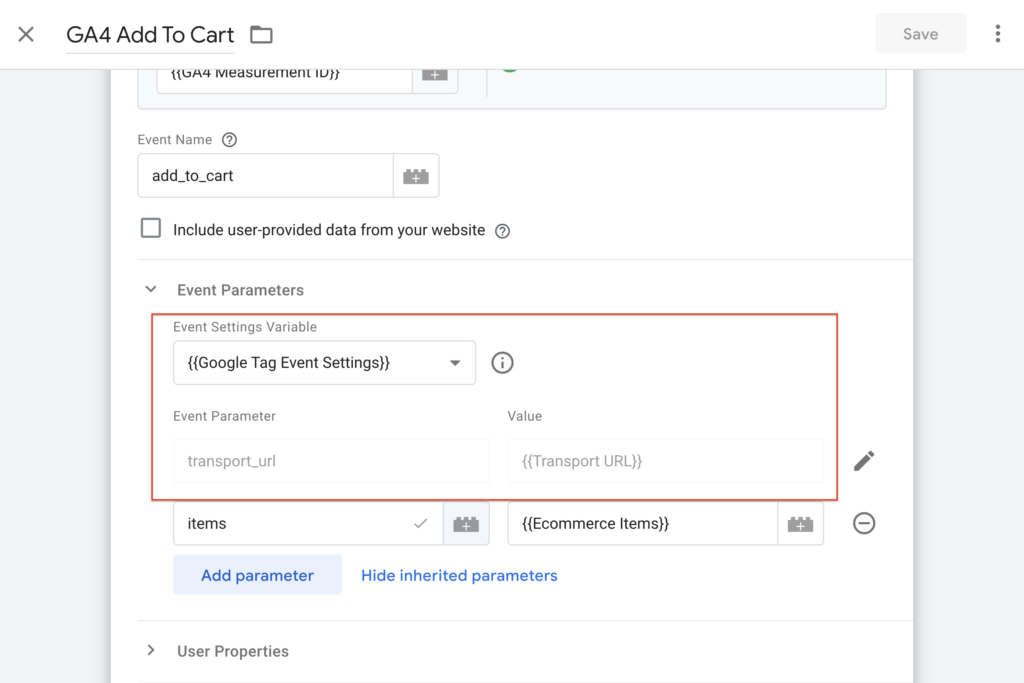Image resolution: width=1024 pixels, height=683 pixels.
Task: Open the three-dot more options menu
Action: (x=997, y=34)
